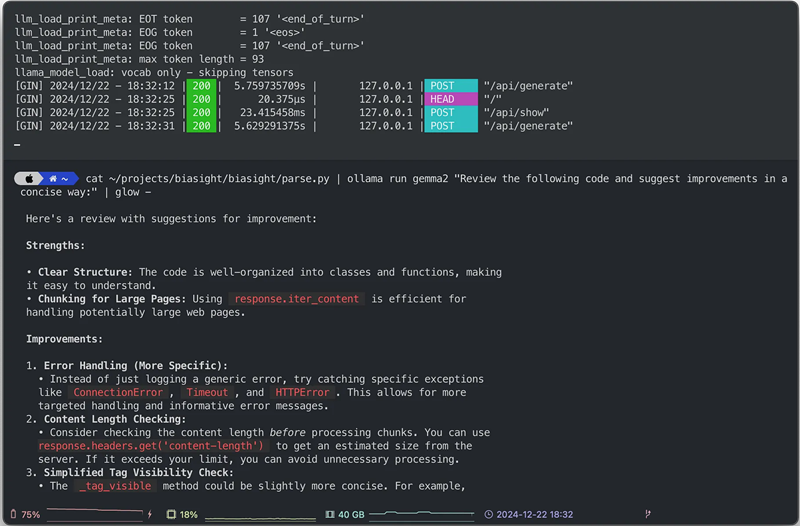This screenshot has width=800, height=526.
Task: Click the 5.759735709s latency value
Action: (269, 86)
